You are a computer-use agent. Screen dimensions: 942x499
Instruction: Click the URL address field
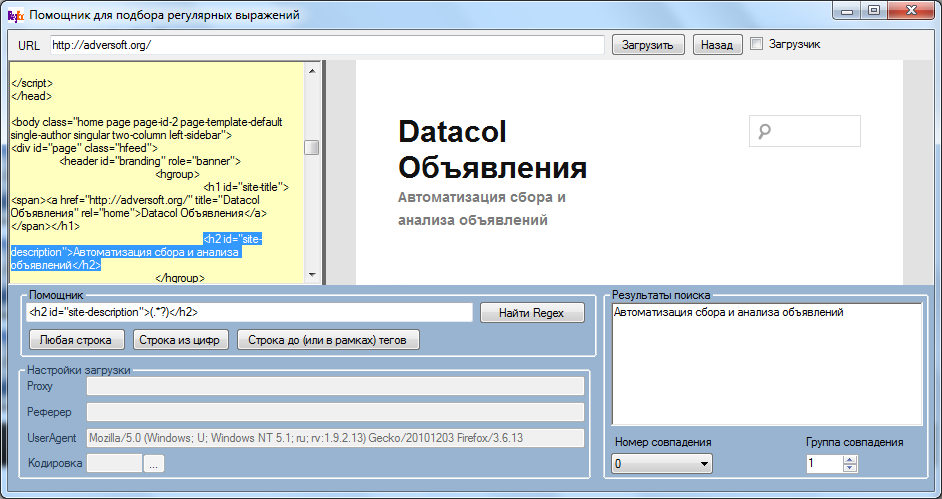pyautogui.click(x=326, y=45)
